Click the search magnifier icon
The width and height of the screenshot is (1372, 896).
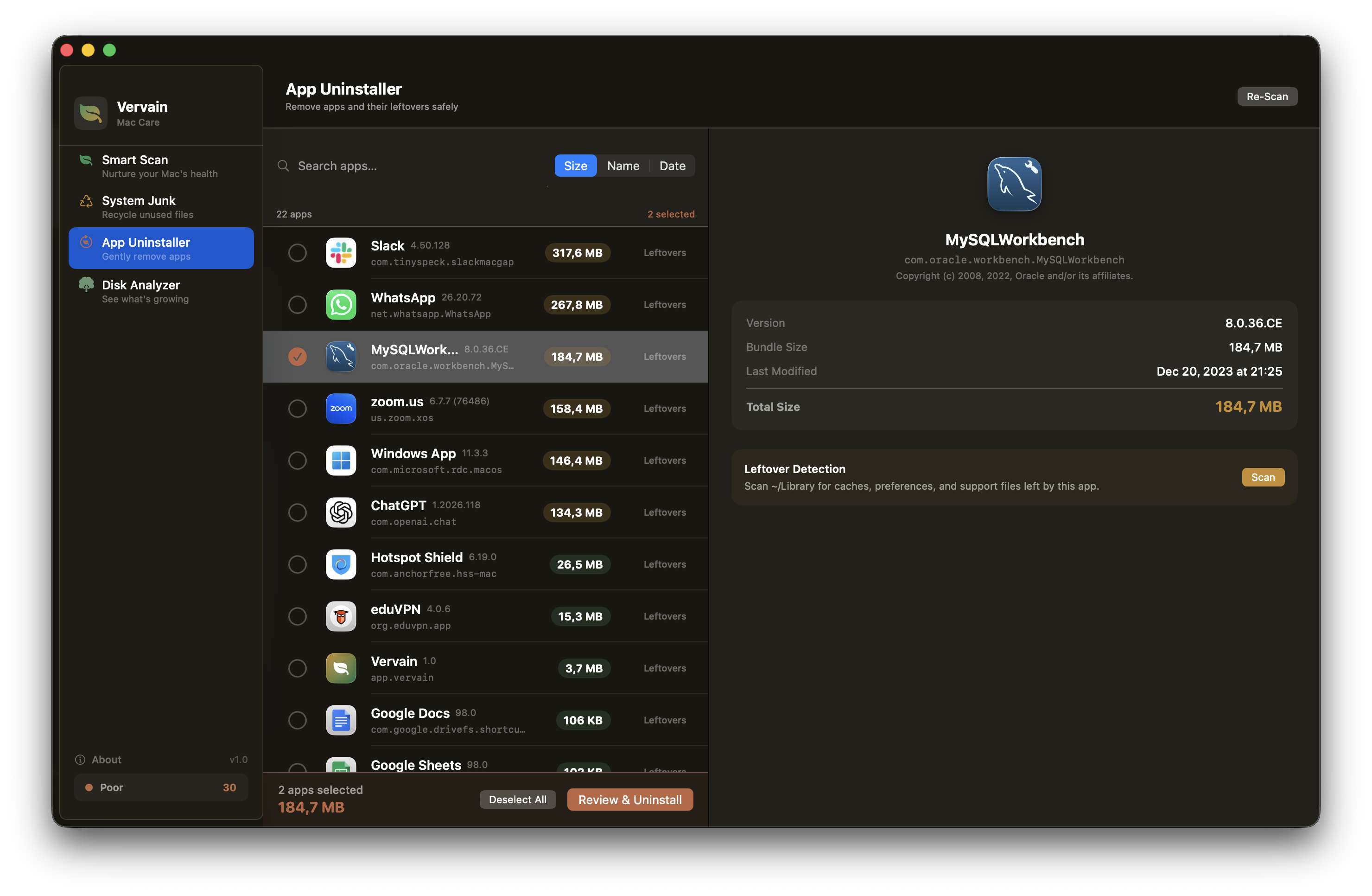coord(283,166)
